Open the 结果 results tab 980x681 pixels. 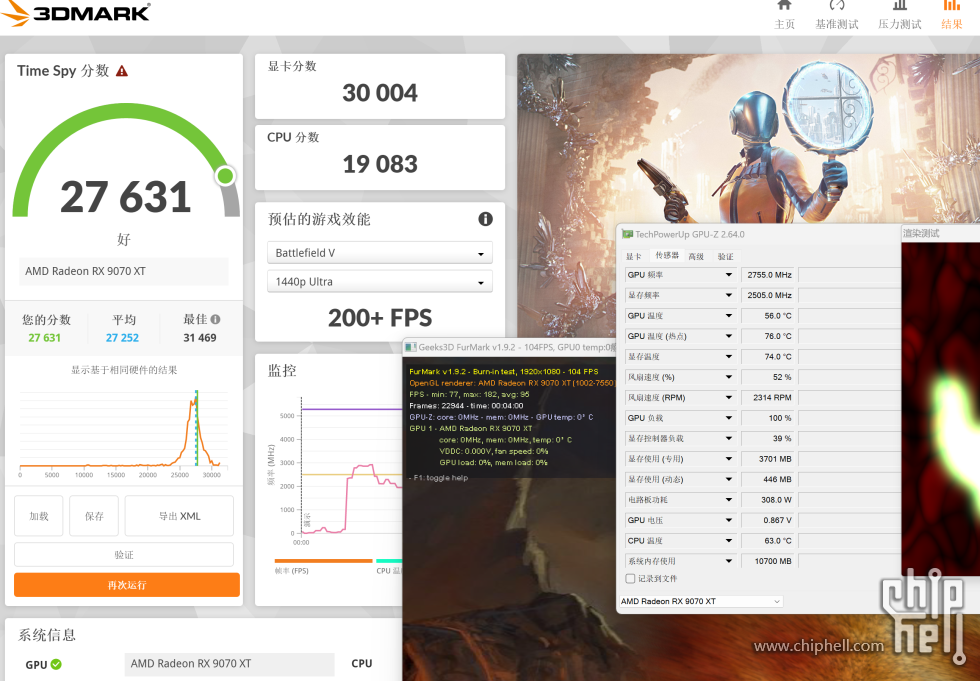click(x=951, y=15)
